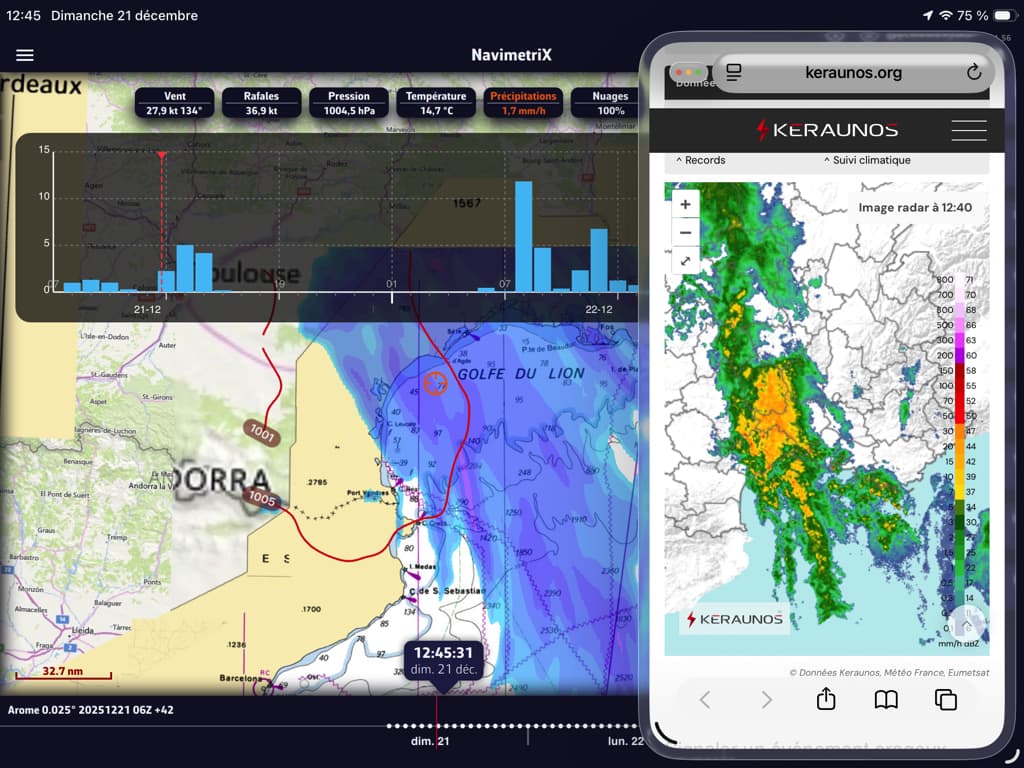Viewport: 1024px width, 768px height.
Task: Toggle the Rafales data display
Action: 262,103
